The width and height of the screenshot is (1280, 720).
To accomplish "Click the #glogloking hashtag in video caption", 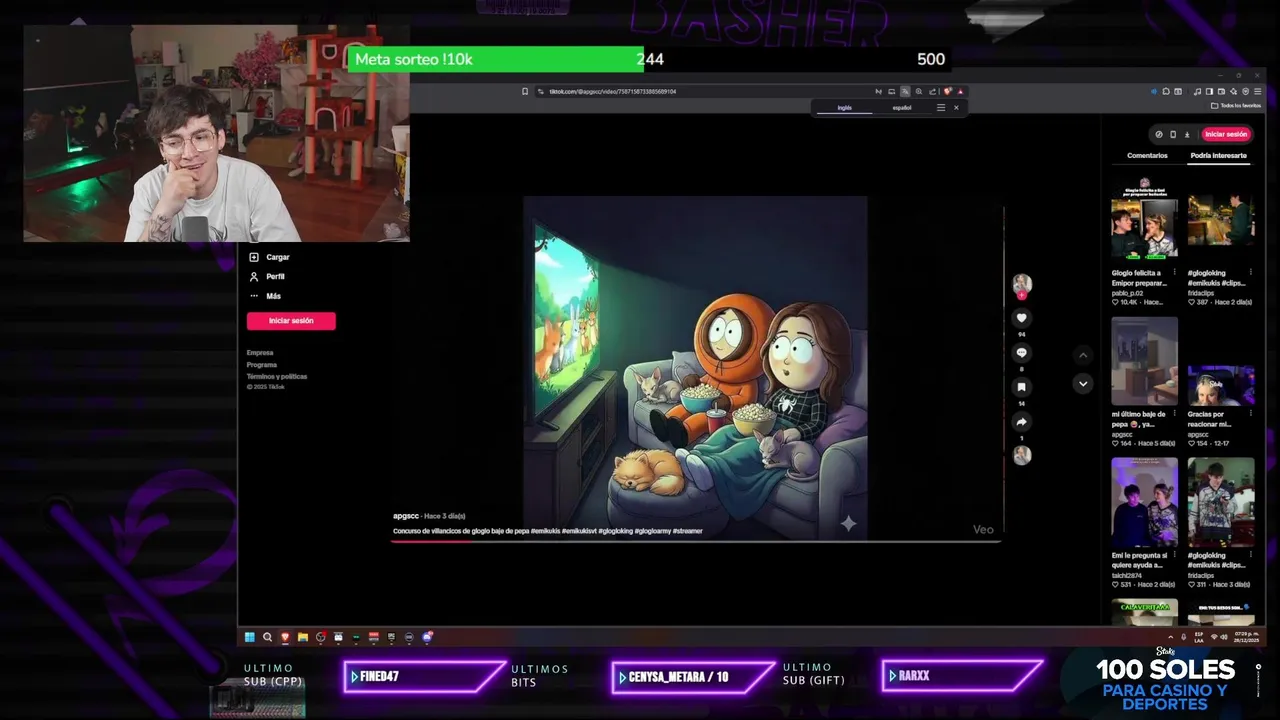I will [x=614, y=531].
